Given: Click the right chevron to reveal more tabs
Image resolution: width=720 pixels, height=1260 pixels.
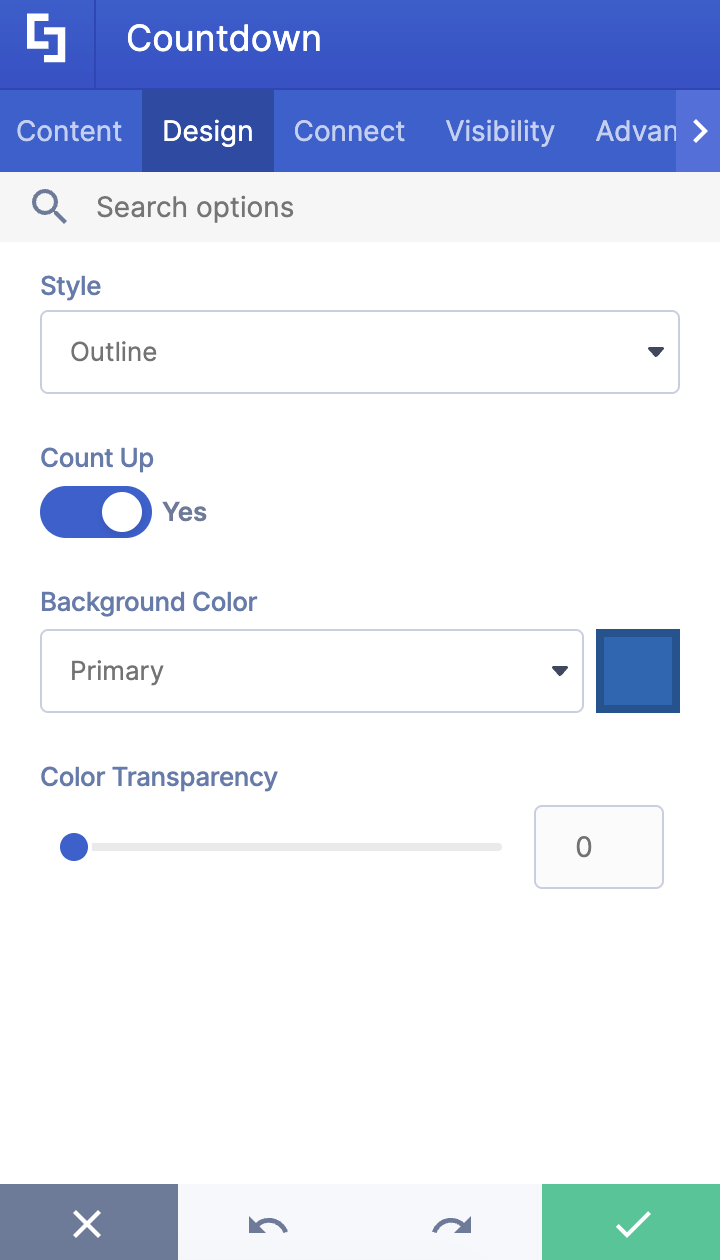Looking at the screenshot, I should (701, 130).
